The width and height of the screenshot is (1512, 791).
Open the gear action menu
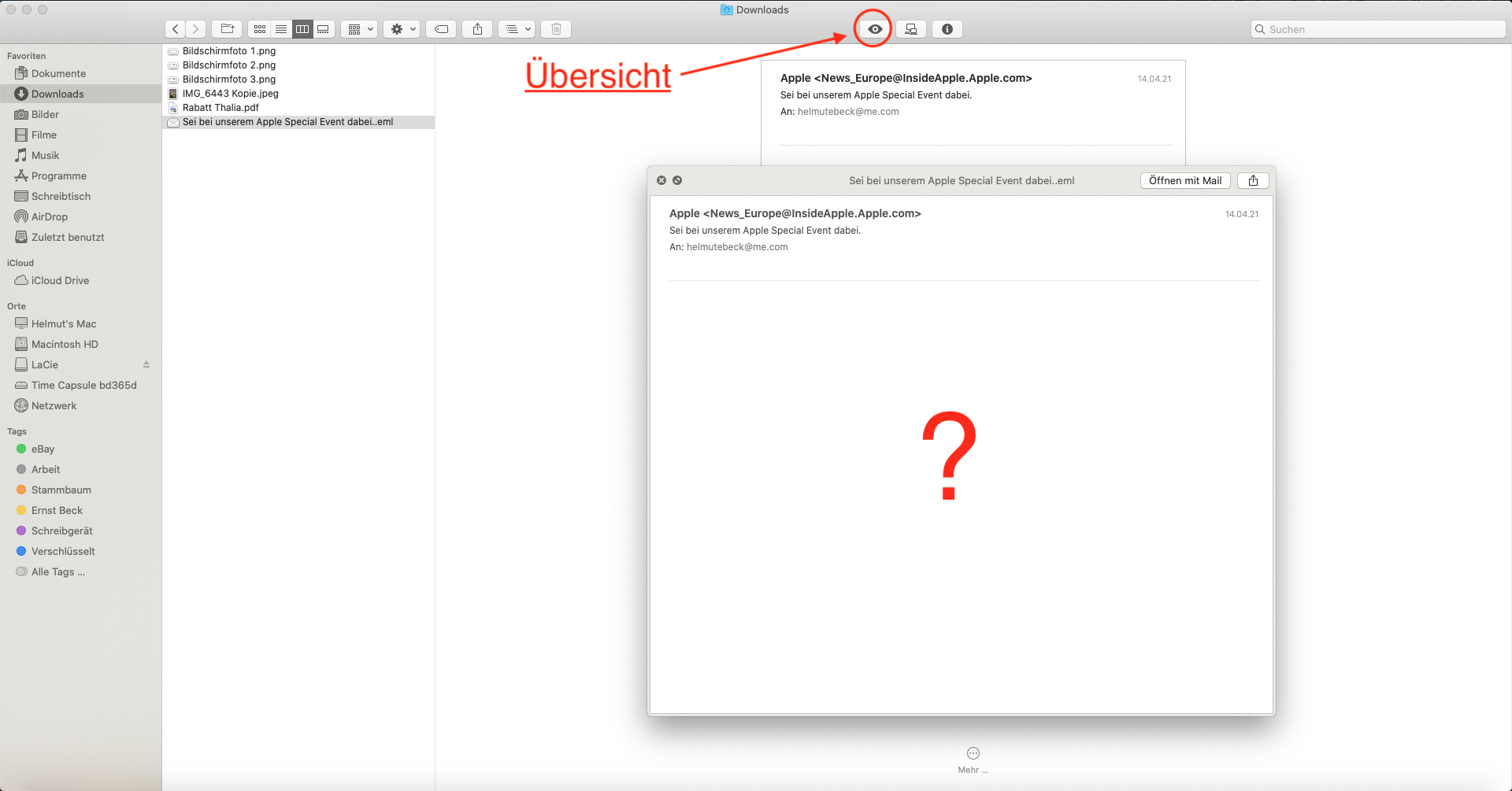pos(402,29)
